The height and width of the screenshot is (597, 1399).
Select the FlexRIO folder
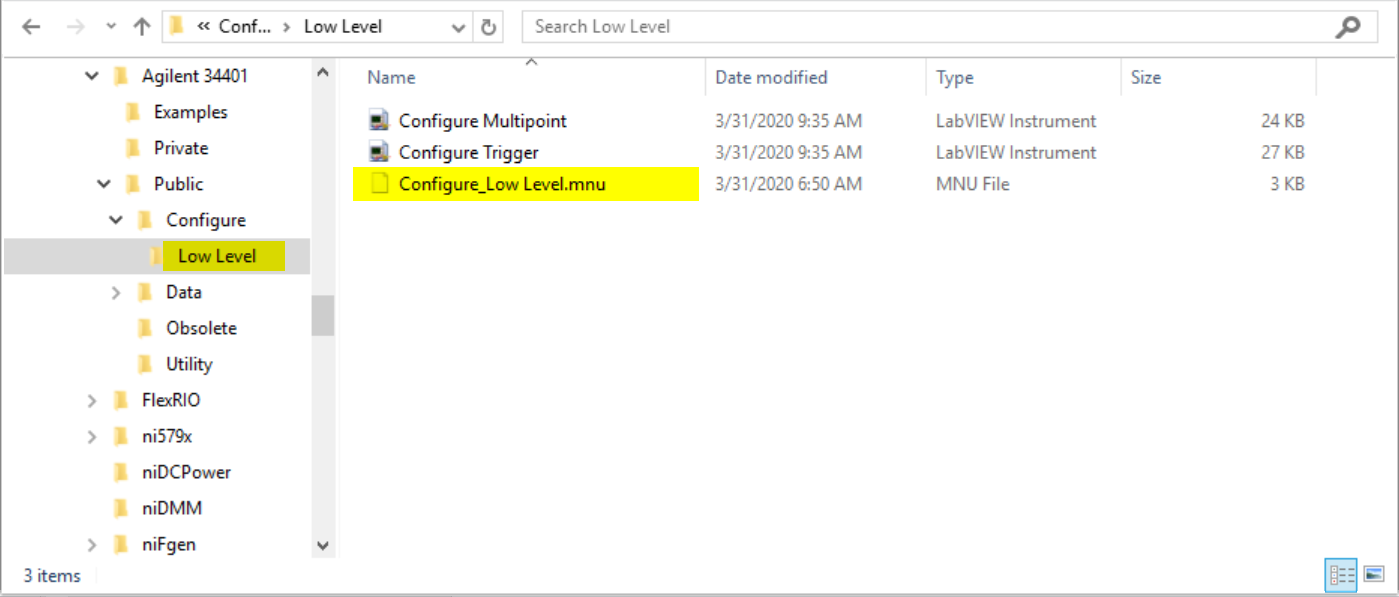[x=171, y=400]
